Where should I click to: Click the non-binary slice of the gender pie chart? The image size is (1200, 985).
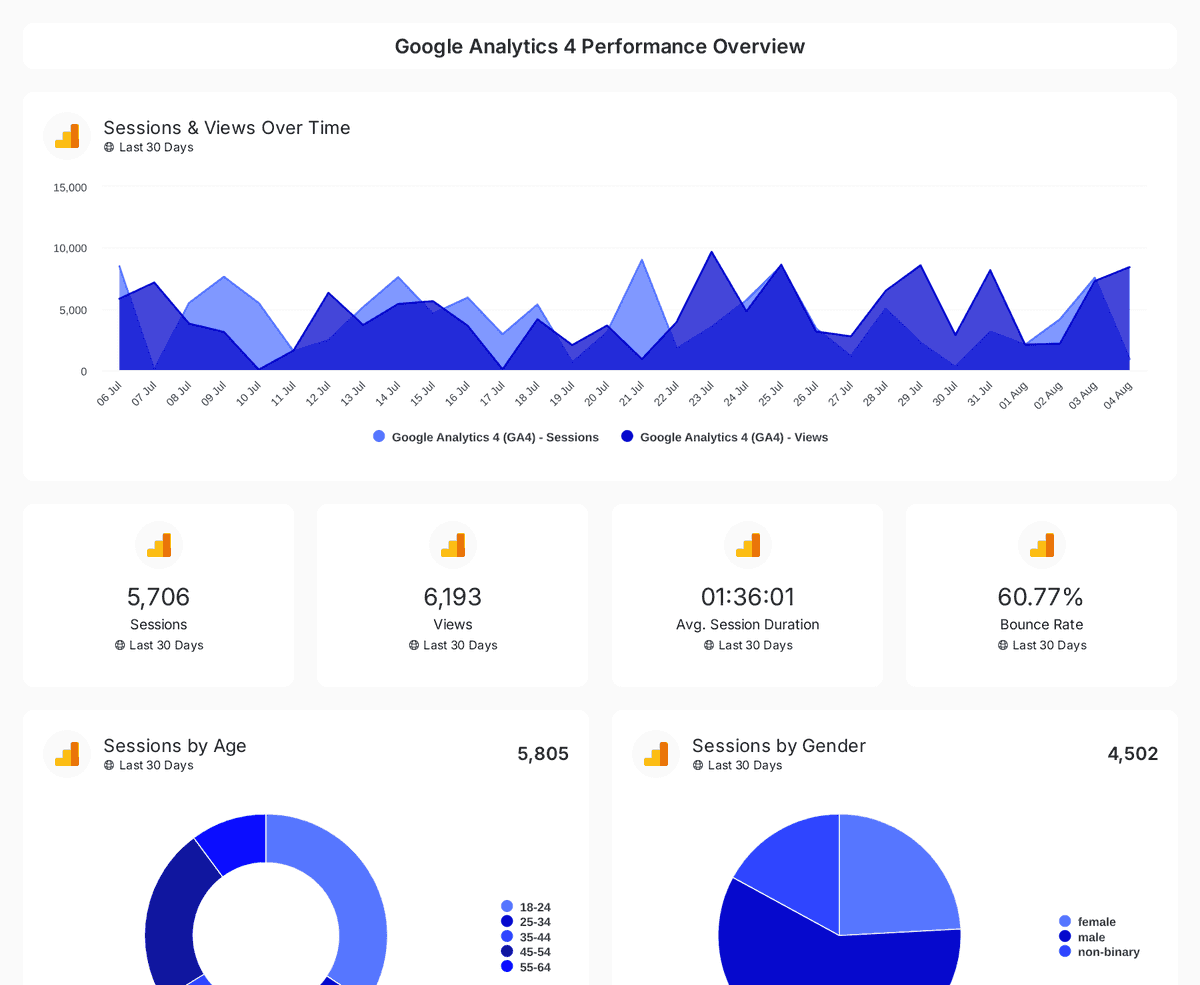point(800,870)
